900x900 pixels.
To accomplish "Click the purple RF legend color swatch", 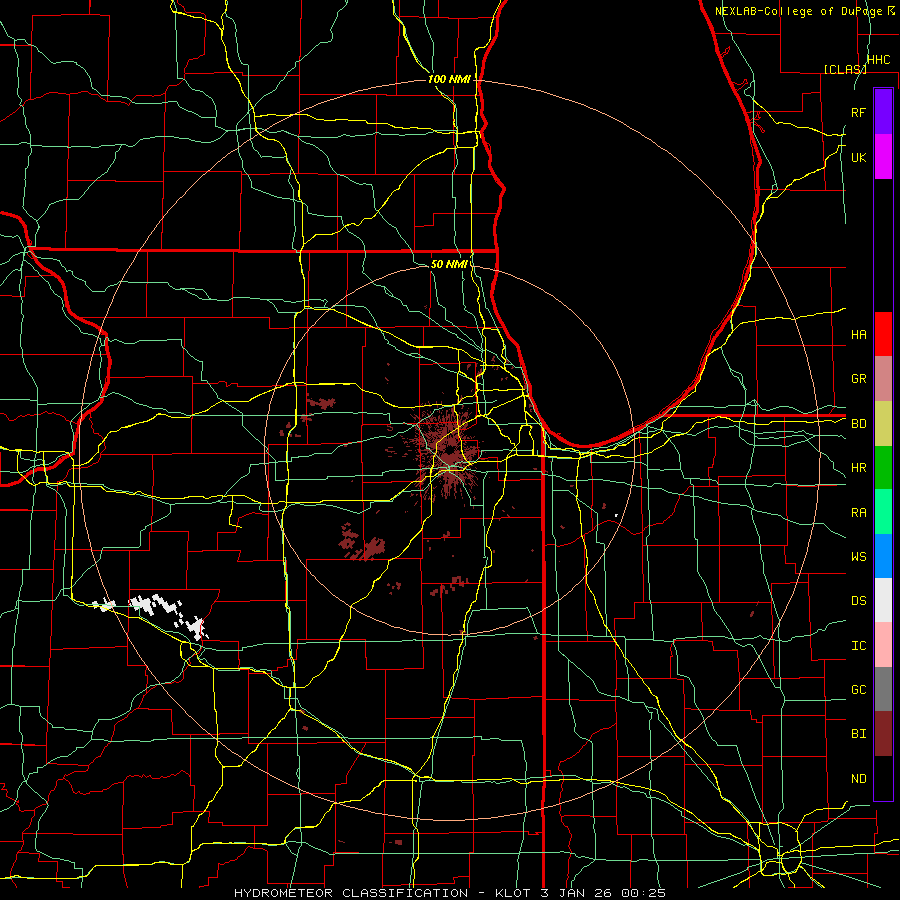I will 883,112.
